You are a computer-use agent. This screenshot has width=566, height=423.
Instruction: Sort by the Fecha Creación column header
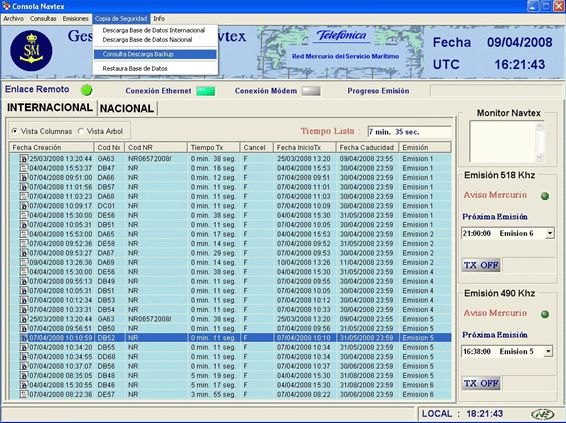tap(52, 147)
